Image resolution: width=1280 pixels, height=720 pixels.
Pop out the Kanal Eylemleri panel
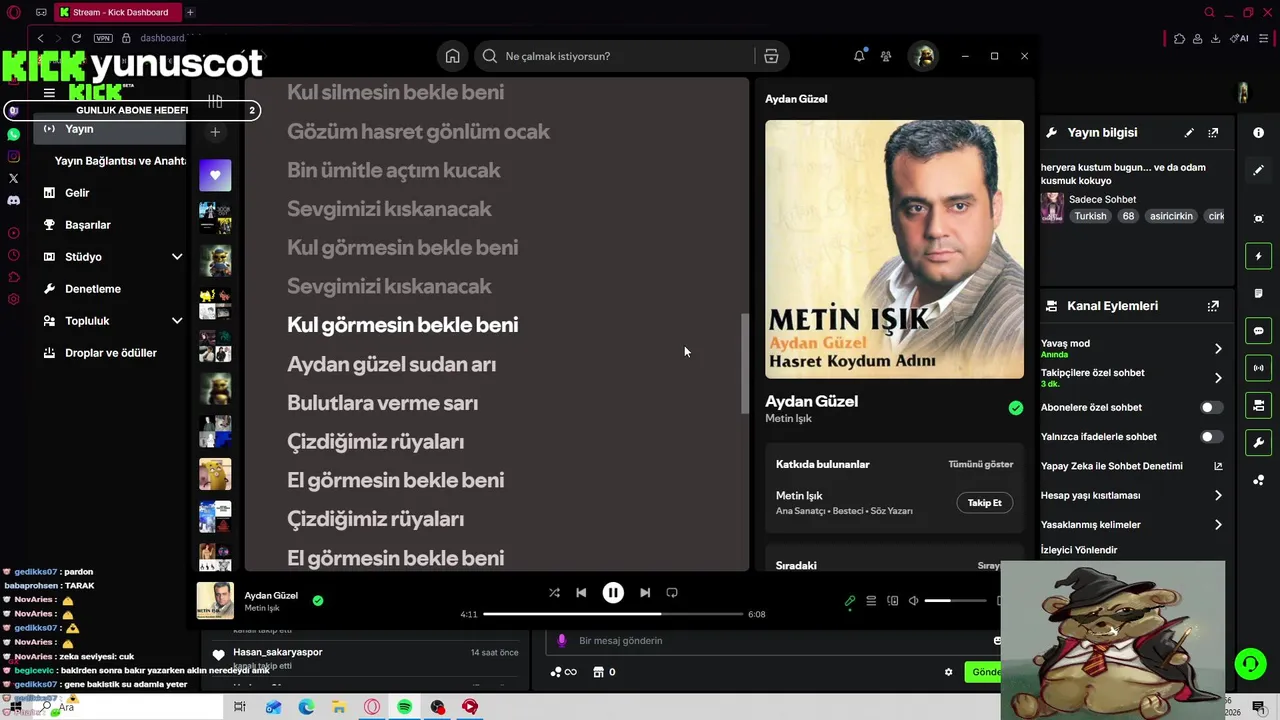pos(1213,306)
